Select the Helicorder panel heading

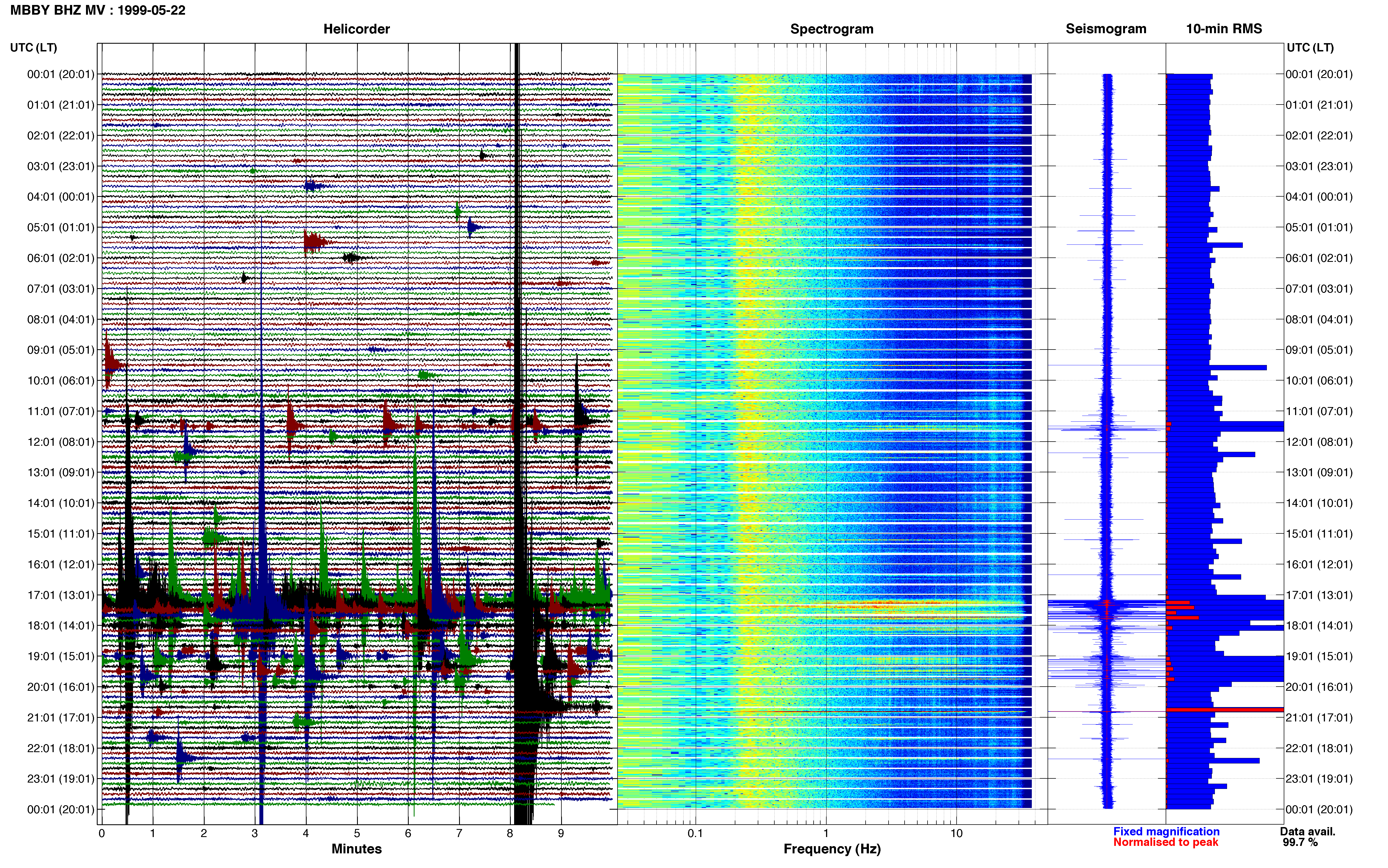tap(356, 29)
